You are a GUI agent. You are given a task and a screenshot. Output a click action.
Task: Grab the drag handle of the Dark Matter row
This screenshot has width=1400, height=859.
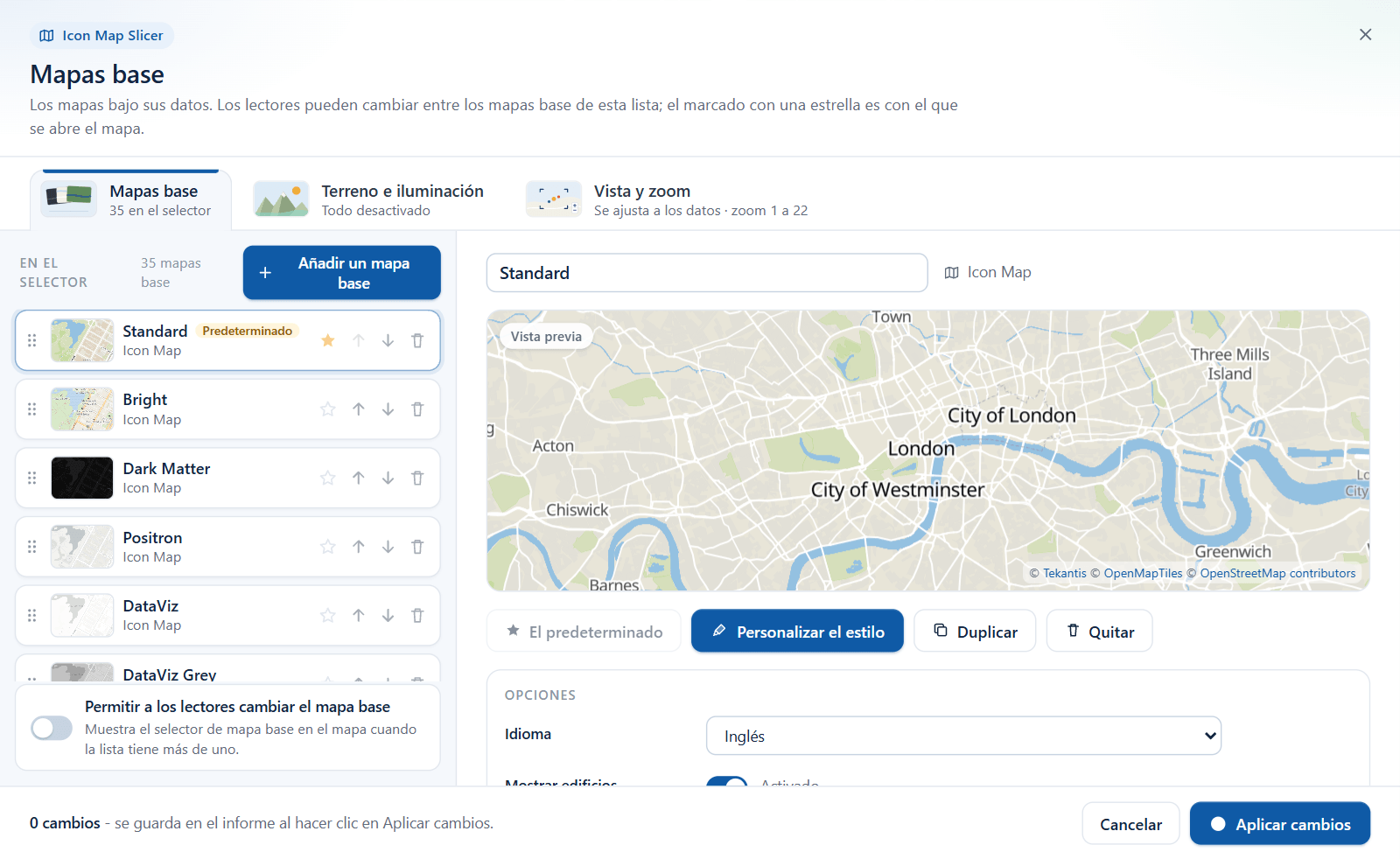point(32,478)
